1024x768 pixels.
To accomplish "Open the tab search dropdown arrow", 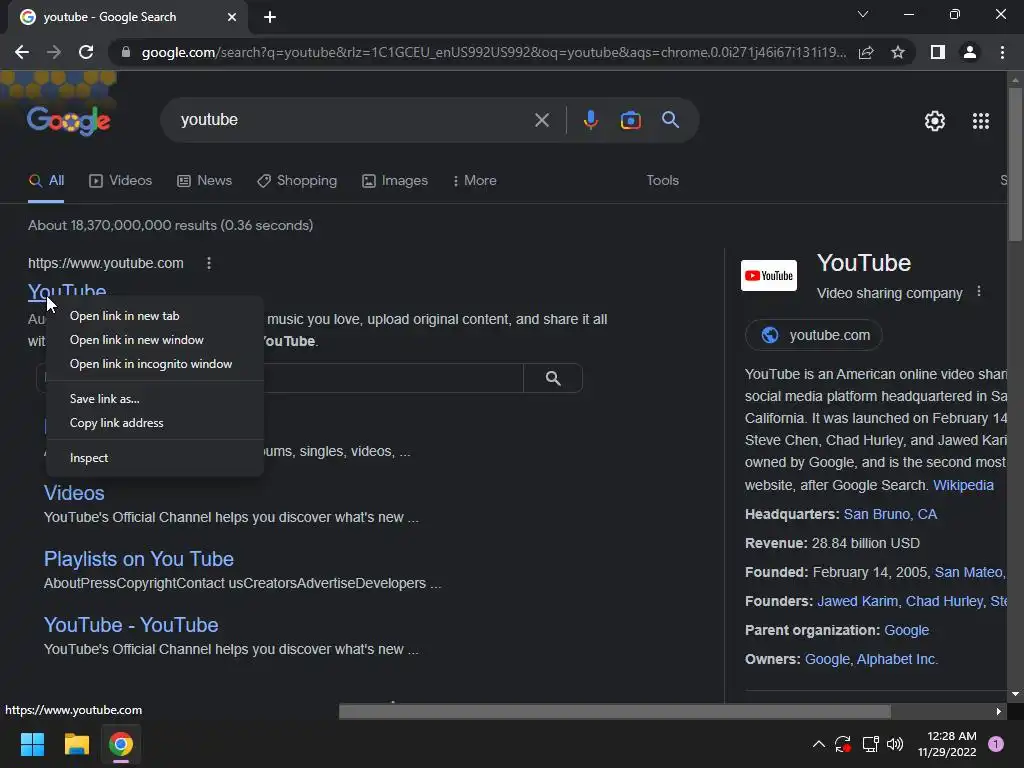I will [863, 14].
